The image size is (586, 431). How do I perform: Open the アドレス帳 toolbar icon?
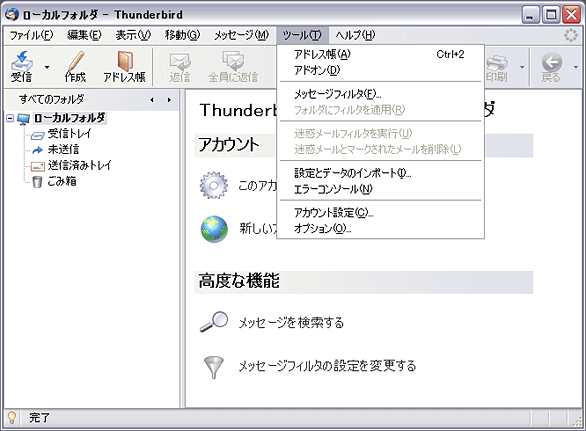[125, 61]
